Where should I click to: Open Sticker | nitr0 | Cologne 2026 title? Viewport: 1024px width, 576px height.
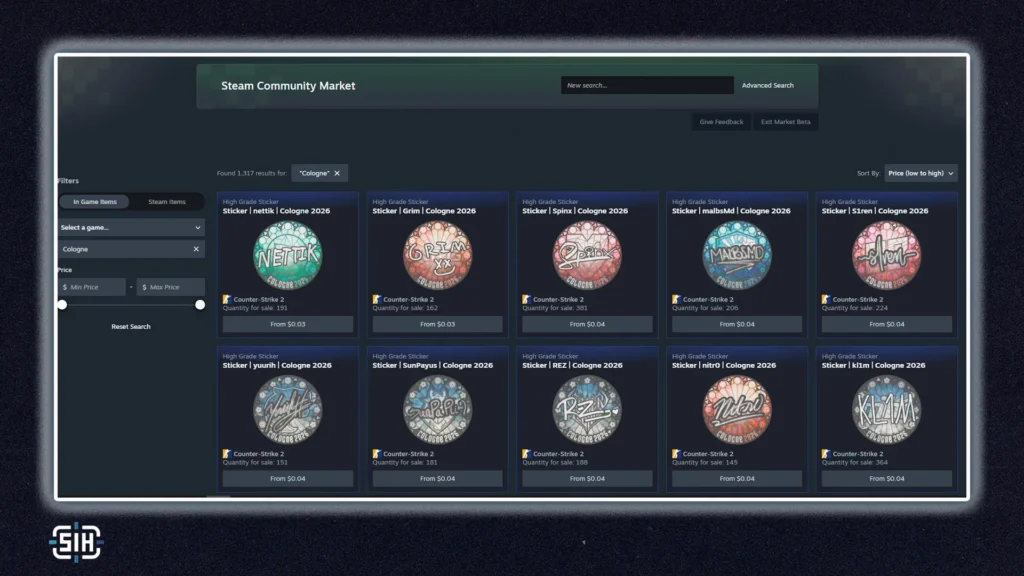[724, 365]
